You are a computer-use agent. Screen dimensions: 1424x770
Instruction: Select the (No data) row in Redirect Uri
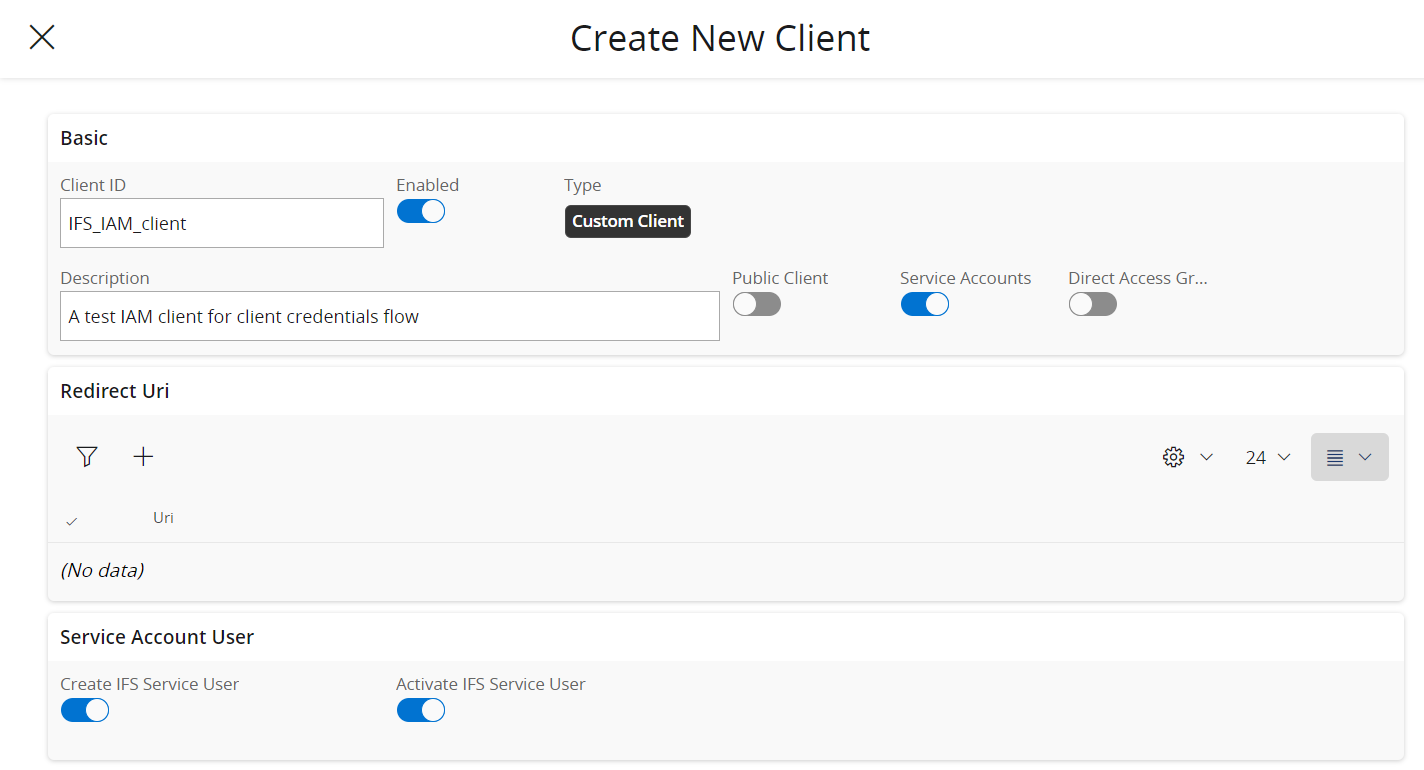(103, 568)
